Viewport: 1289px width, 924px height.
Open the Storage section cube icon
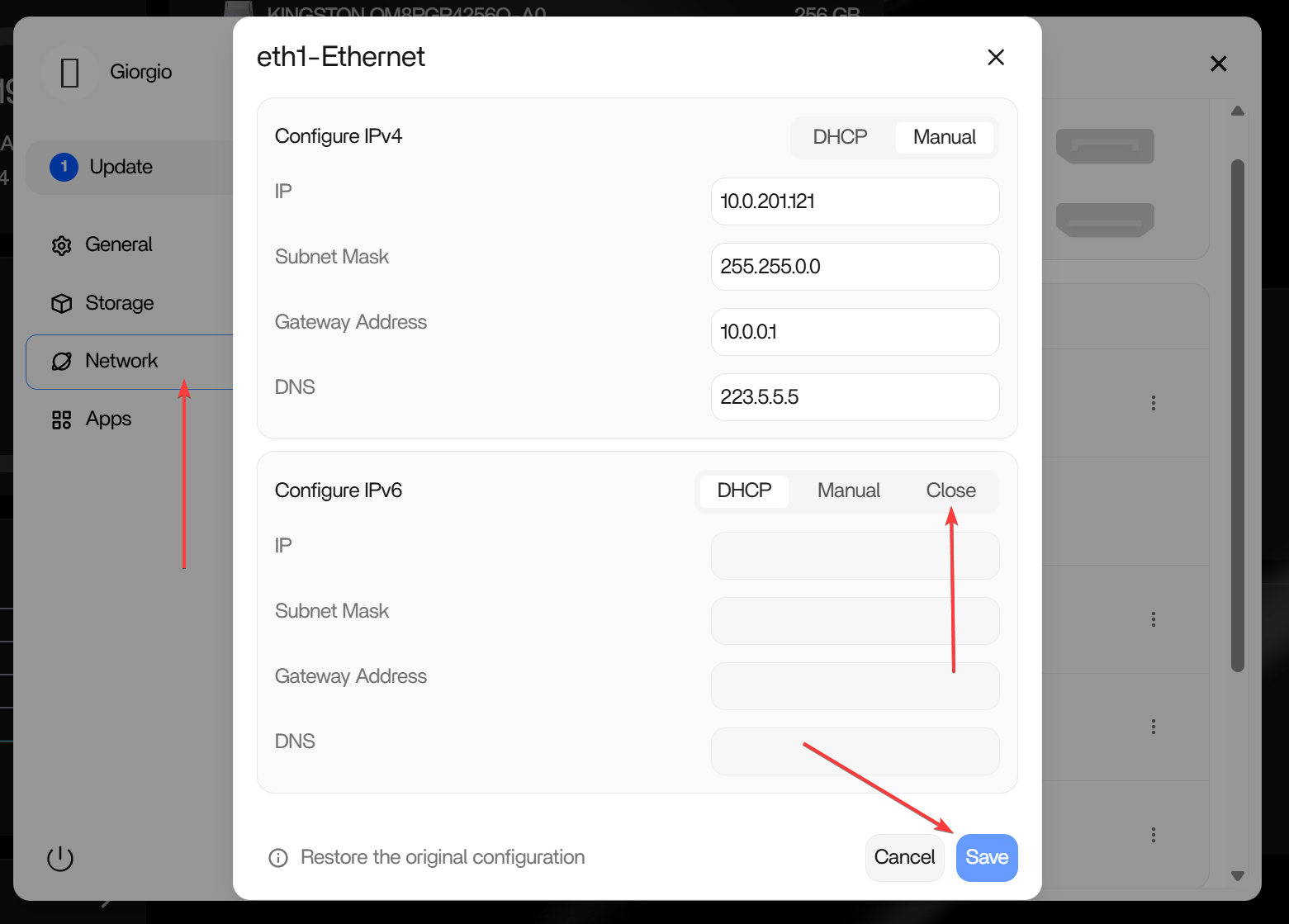(62, 303)
